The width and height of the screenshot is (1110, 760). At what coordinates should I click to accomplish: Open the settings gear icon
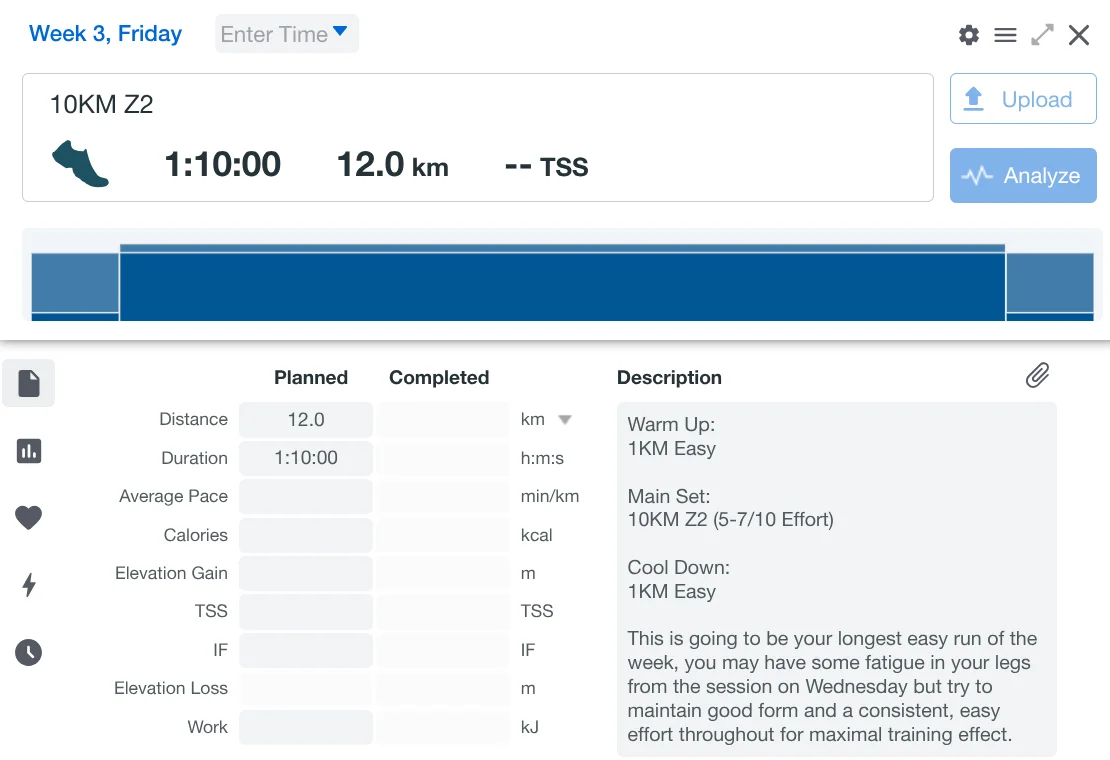click(x=968, y=35)
